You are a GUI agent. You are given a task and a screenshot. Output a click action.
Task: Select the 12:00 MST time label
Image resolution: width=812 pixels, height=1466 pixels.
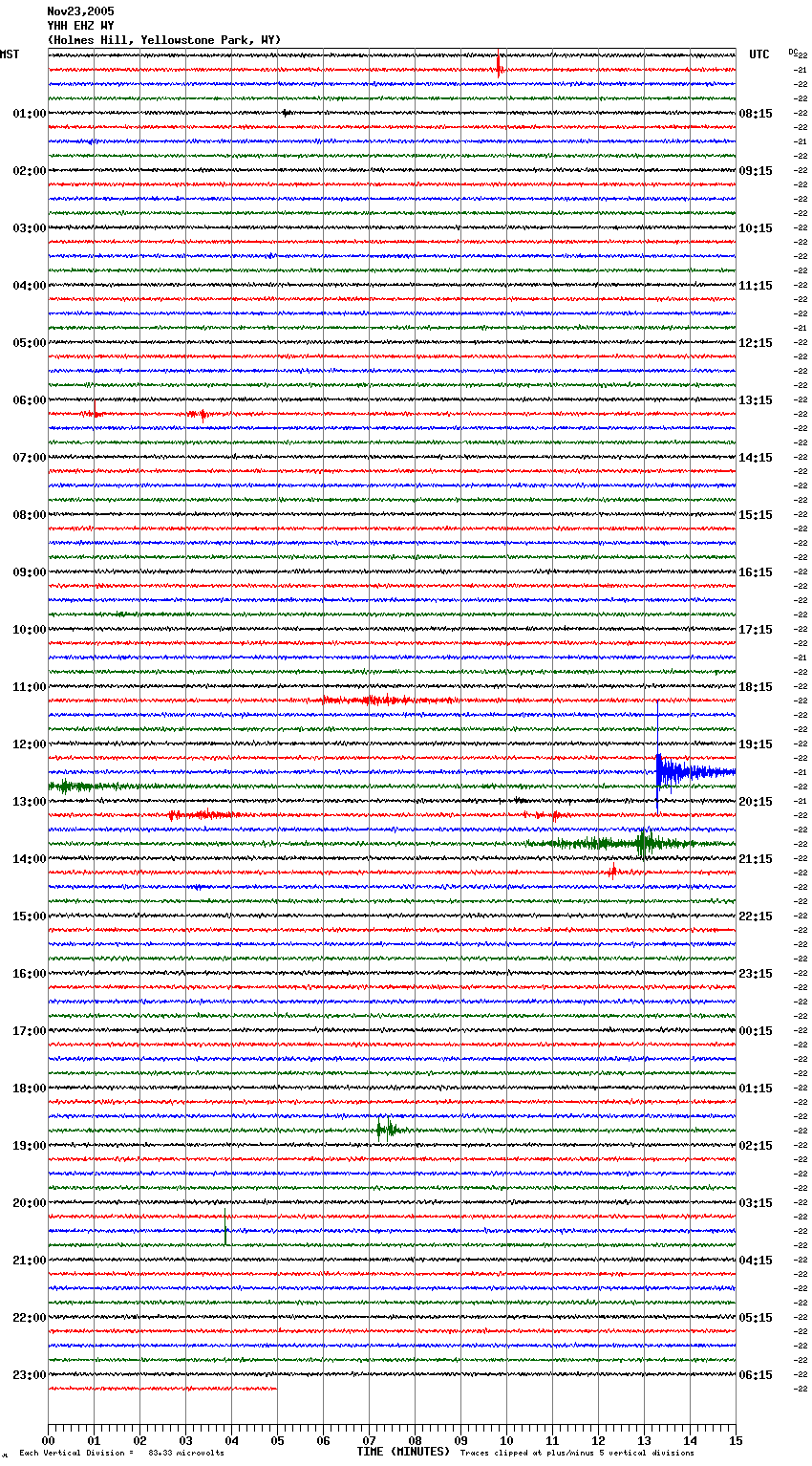tap(29, 744)
